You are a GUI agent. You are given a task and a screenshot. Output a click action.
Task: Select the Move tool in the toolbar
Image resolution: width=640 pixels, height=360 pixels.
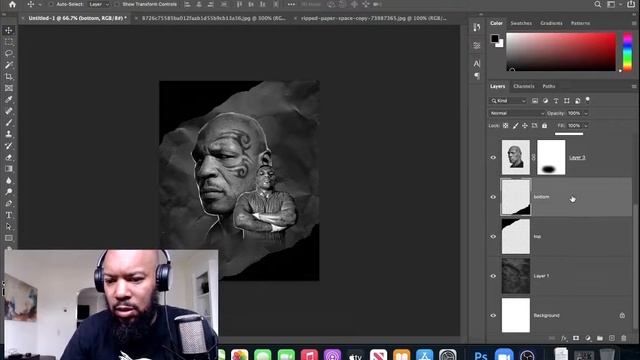tap(9, 30)
